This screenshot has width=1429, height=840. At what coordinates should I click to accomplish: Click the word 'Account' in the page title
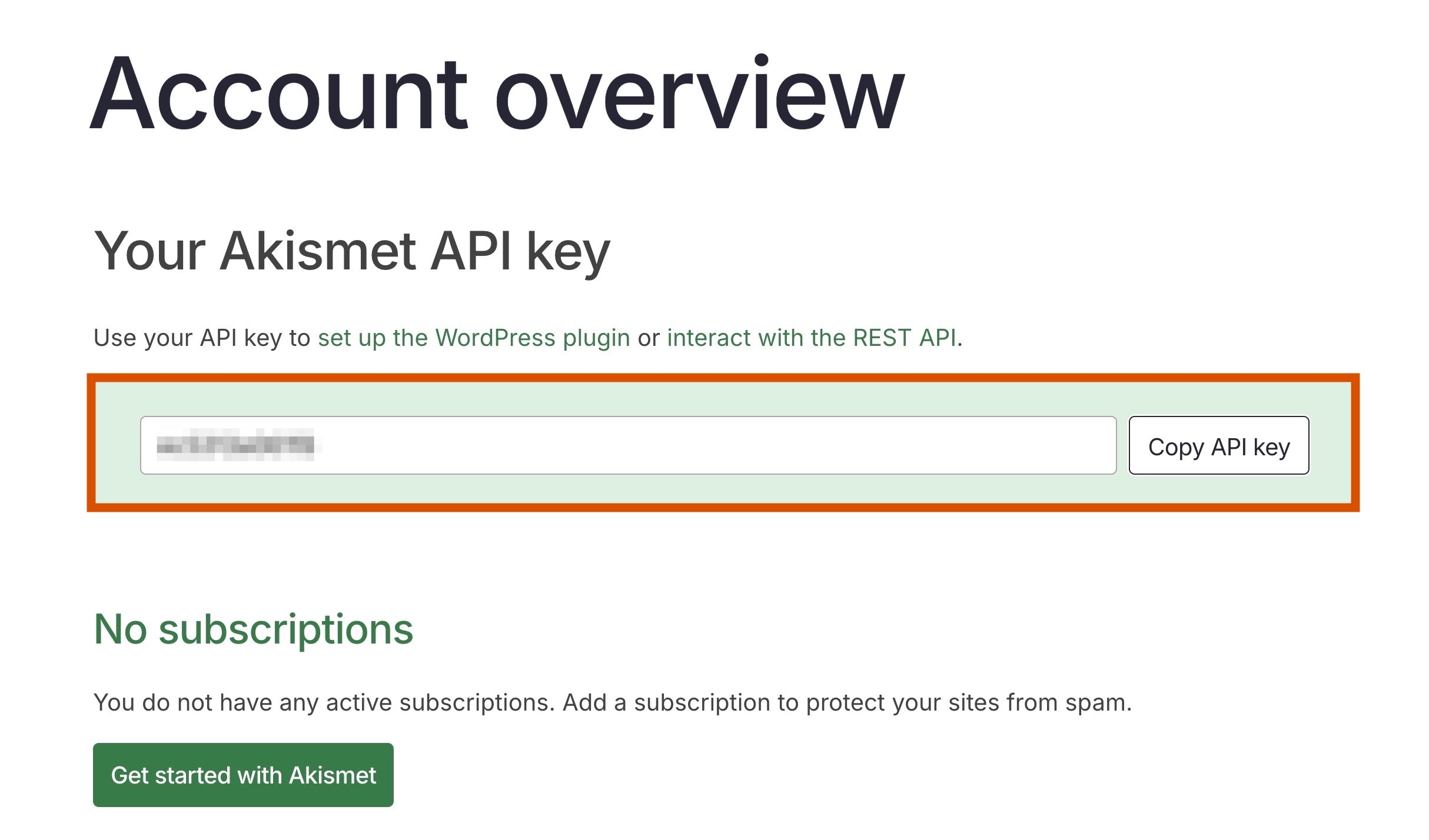278,94
